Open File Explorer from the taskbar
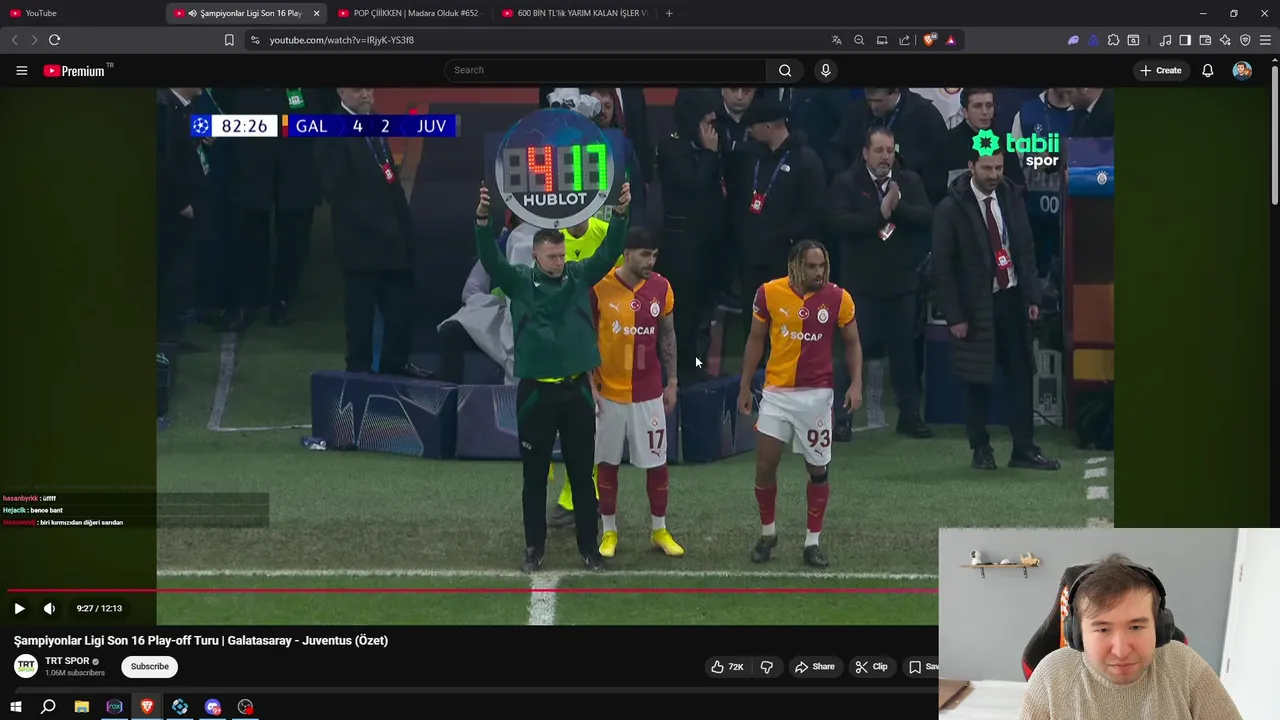Image resolution: width=1280 pixels, height=720 pixels. pyautogui.click(x=81, y=707)
